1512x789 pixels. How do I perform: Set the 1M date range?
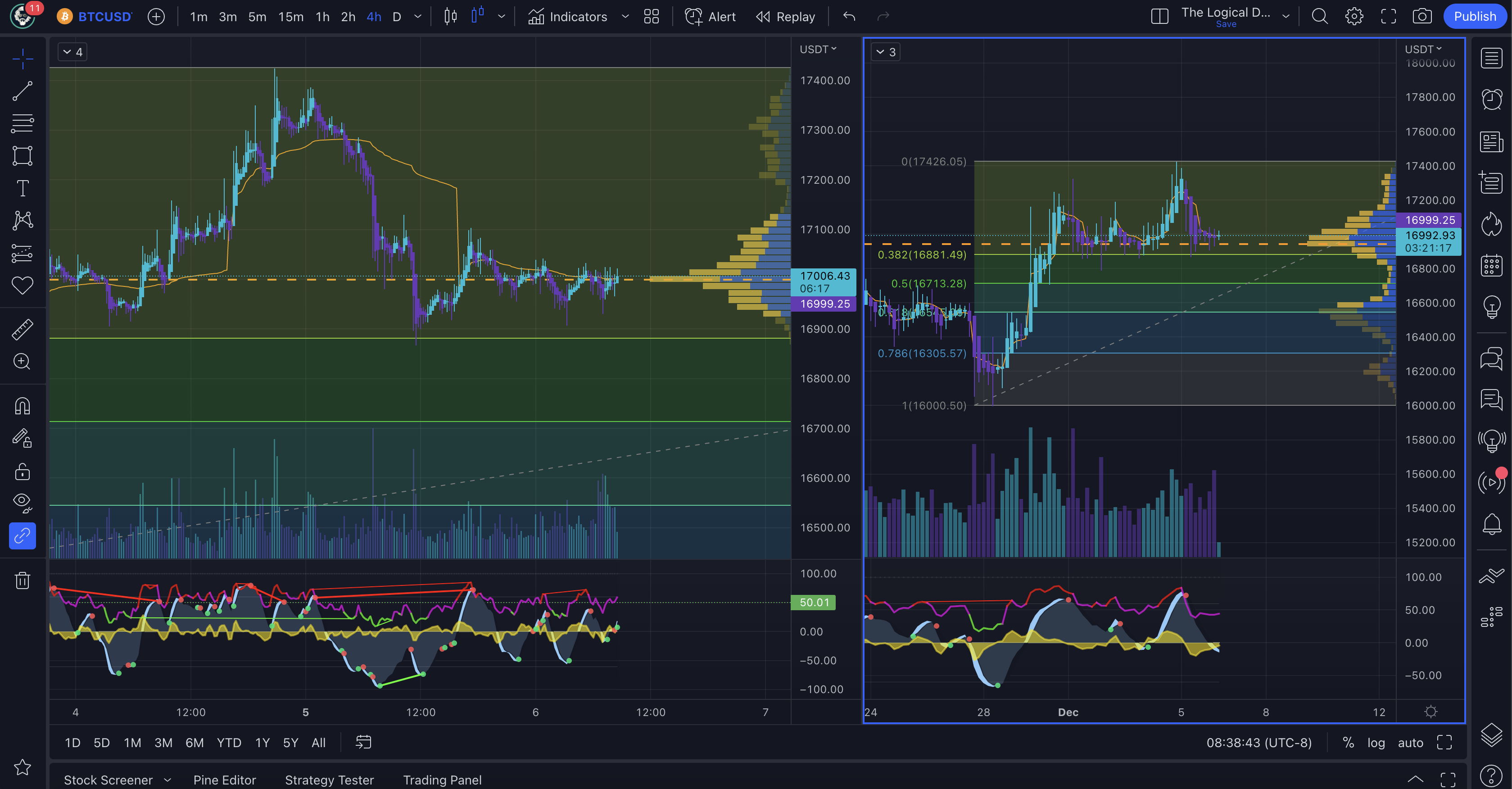[132, 743]
